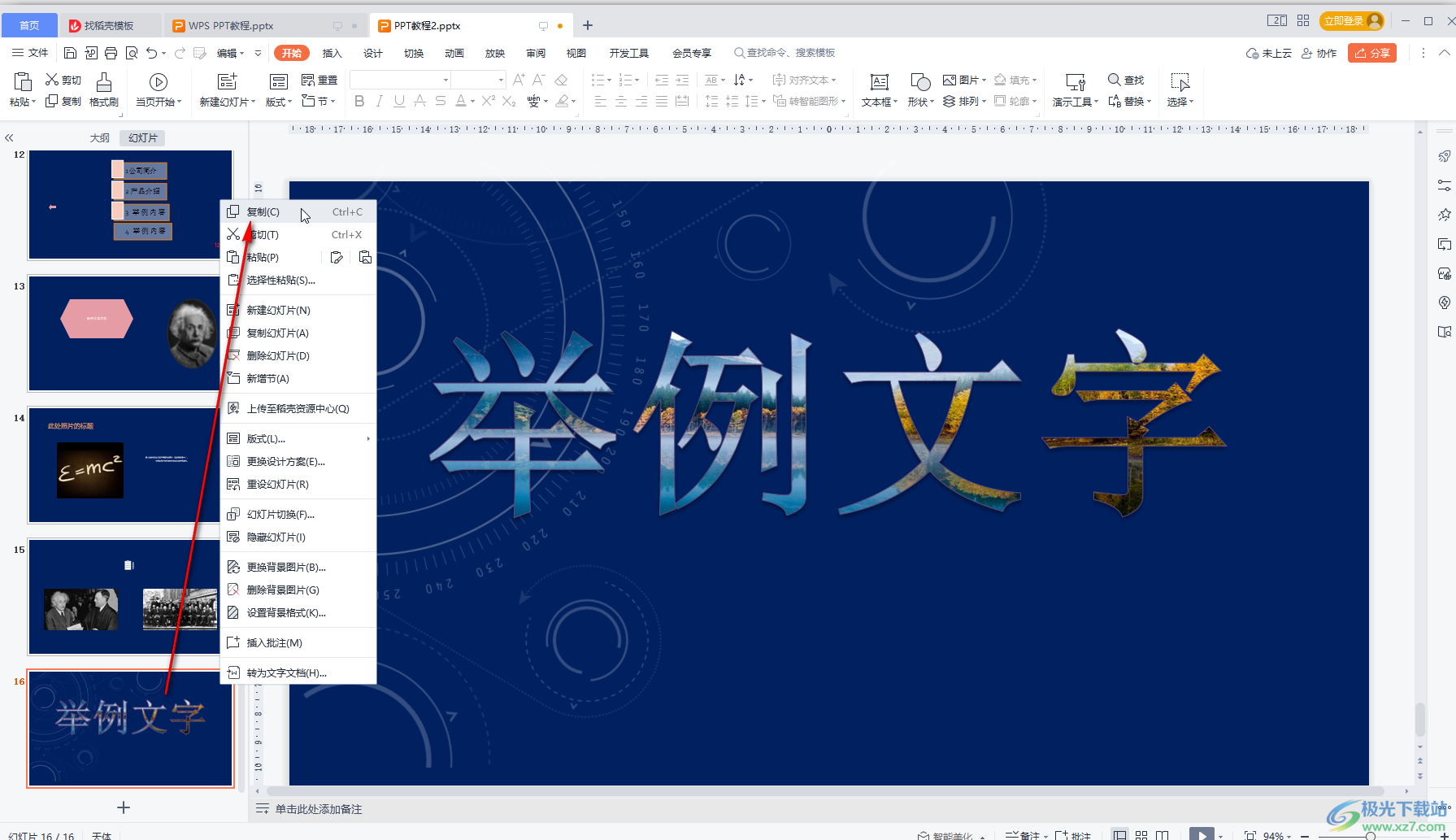Select slide 13 thumbnail with Einstein

(130, 333)
